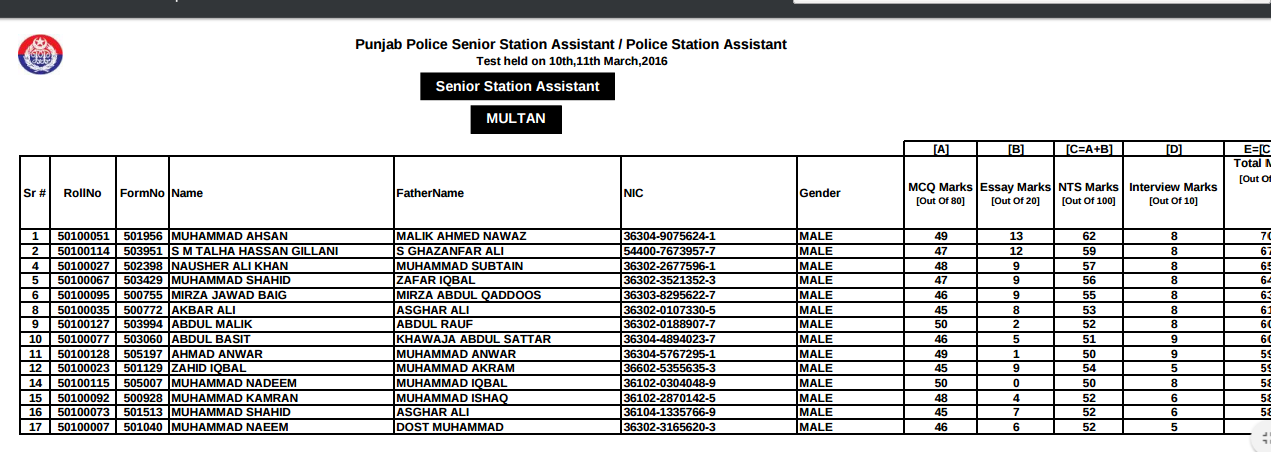Click the test date line under the title
Viewport: 1271px width, 452px height.
coord(571,61)
